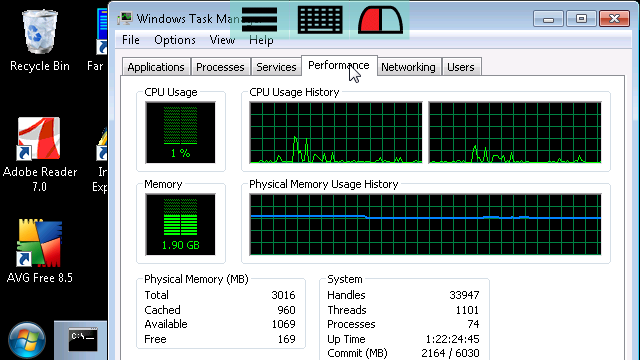This screenshot has width=640, height=360.
Task: Click the first CPU Usage History graph
Action: [336, 133]
